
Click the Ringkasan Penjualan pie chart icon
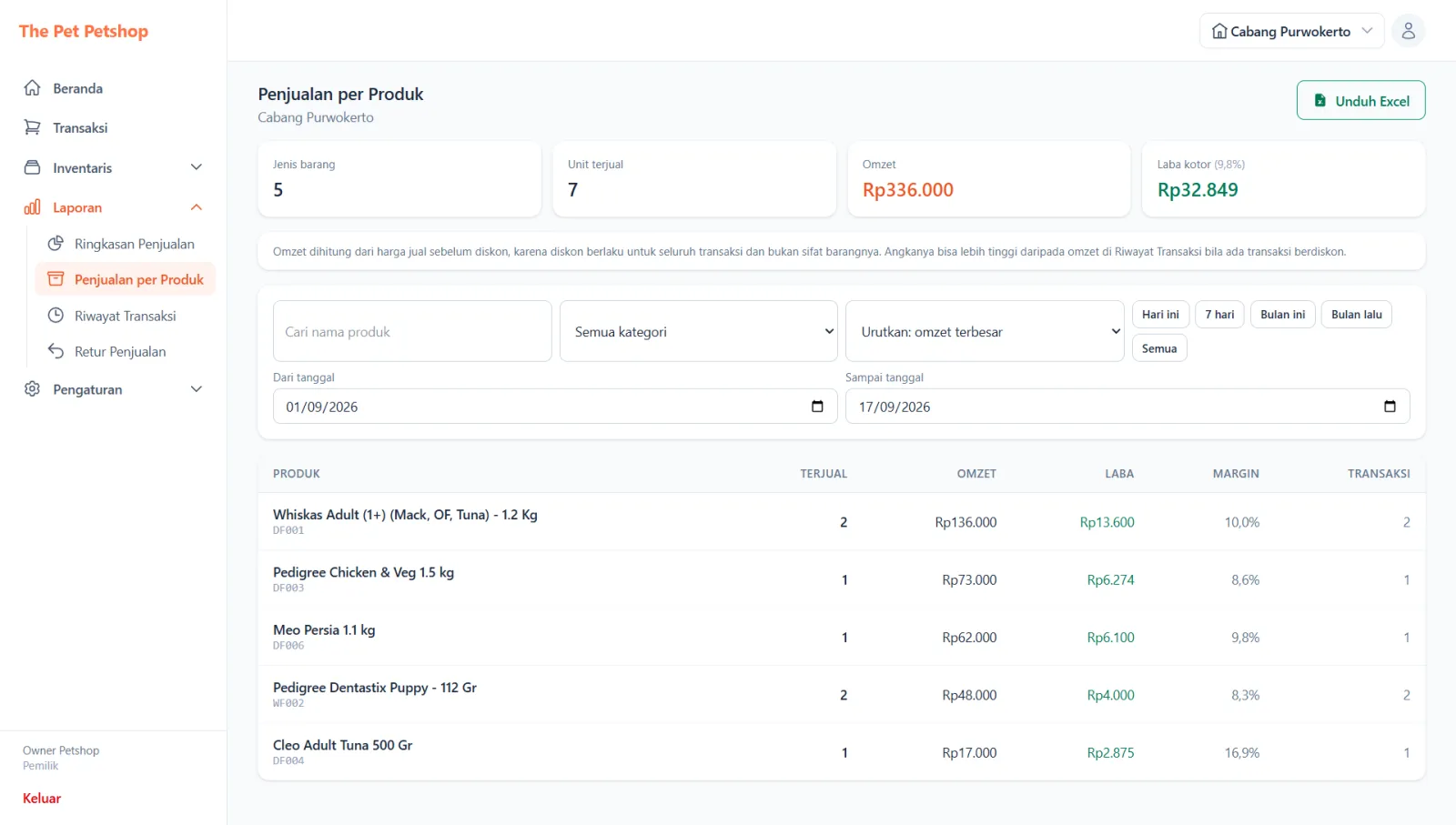click(56, 244)
